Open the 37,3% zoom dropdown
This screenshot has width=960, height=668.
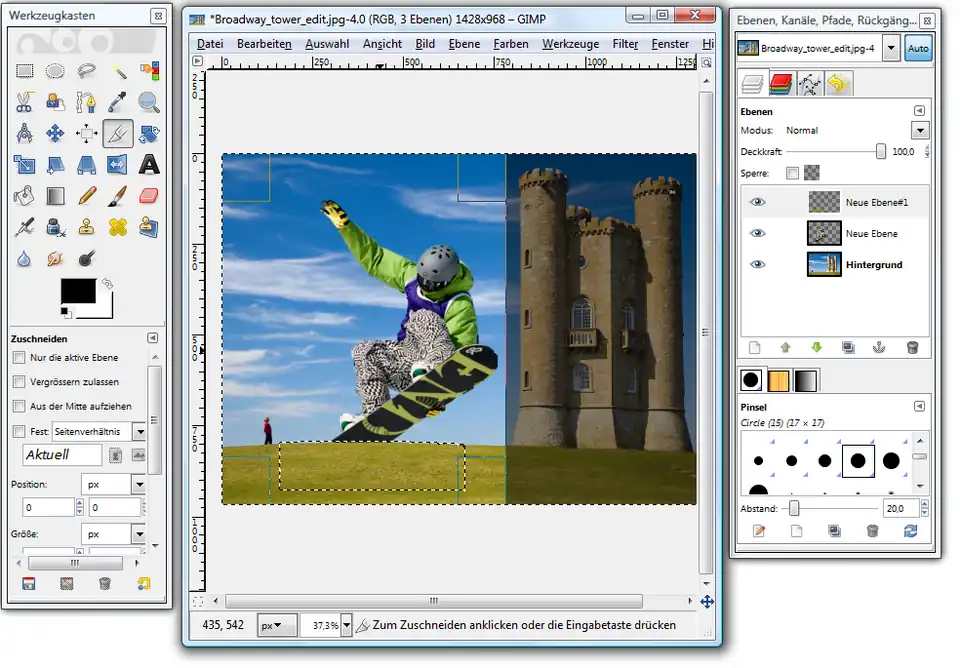coord(346,625)
